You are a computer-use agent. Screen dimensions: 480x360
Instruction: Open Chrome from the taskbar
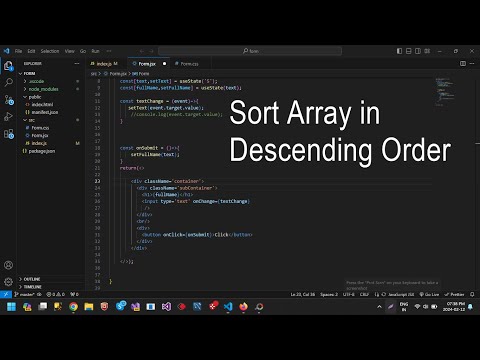point(73,307)
